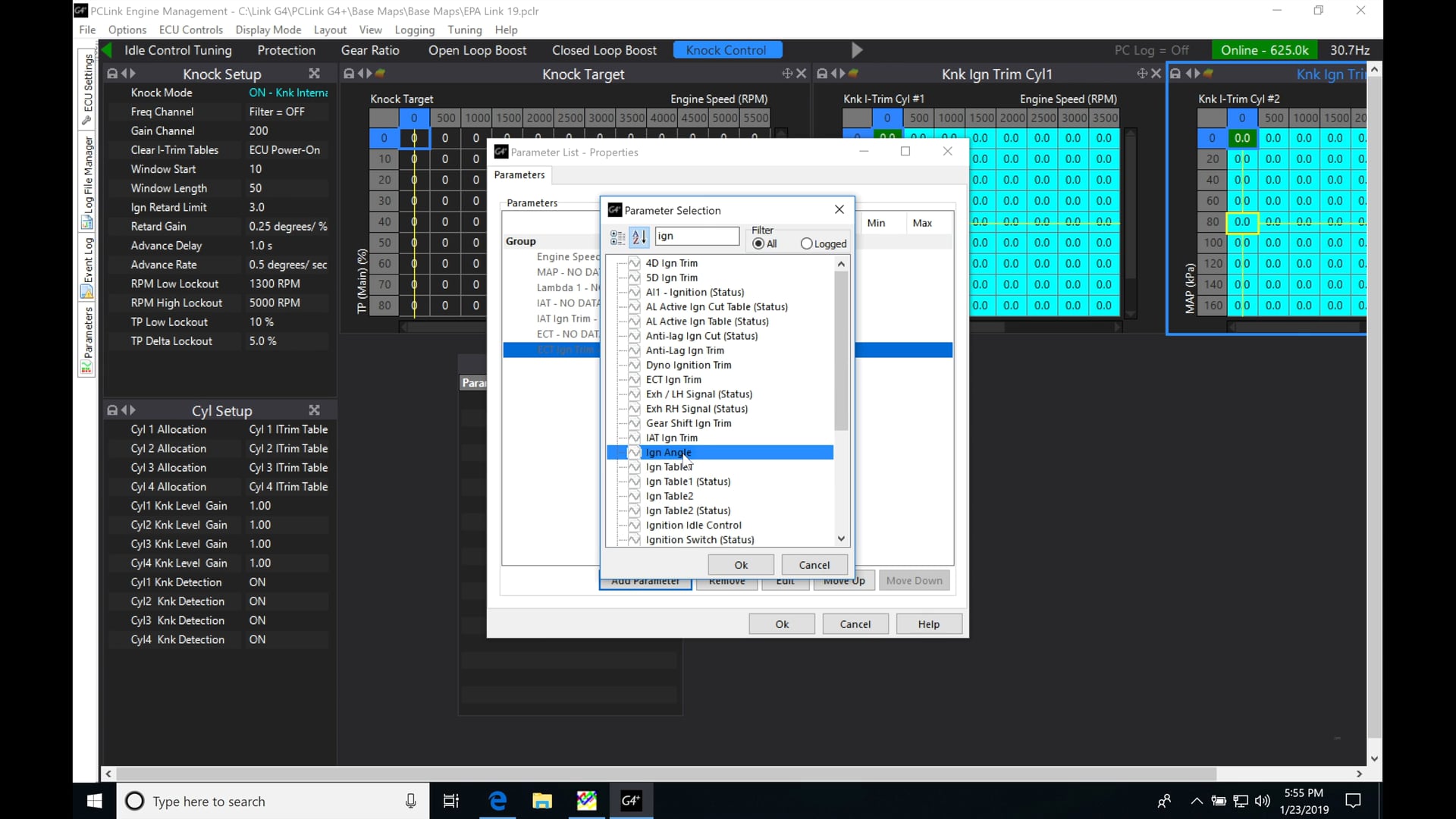Click the Knock Setup panel lock icon
The image size is (1456, 819).
click(x=112, y=74)
